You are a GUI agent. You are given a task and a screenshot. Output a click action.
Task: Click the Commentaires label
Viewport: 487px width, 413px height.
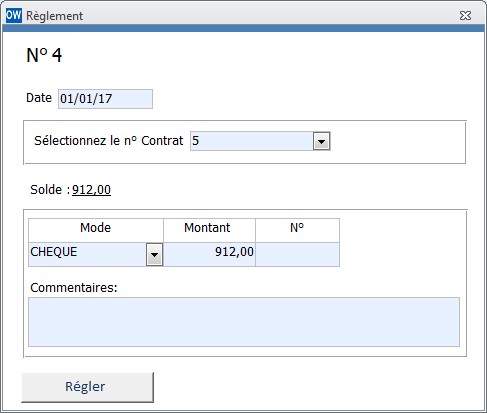(74, 287)
